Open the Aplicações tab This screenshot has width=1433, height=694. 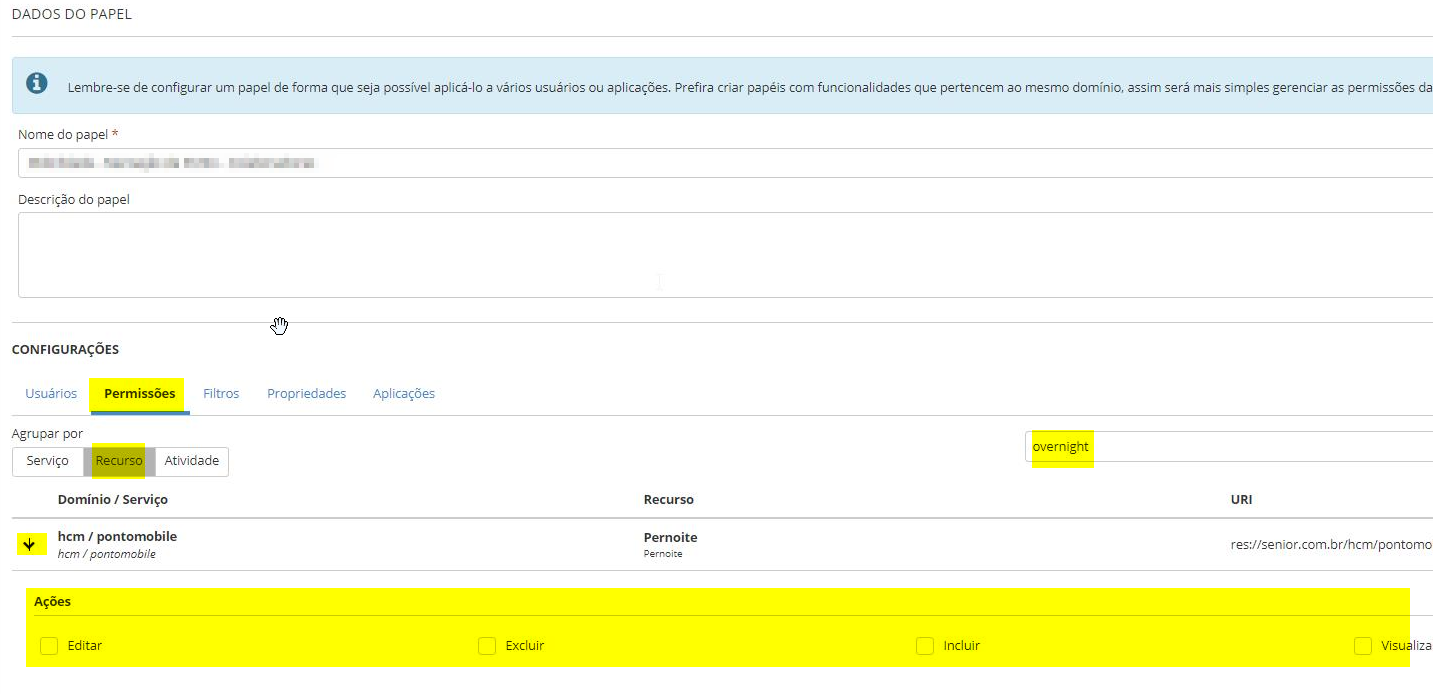pyautogui.click(x=404, y=394)
